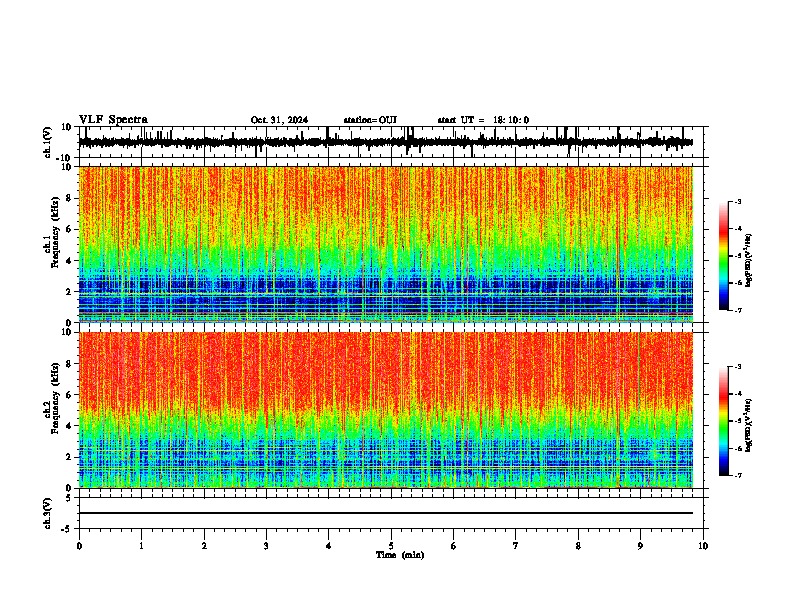Click the ch.1 color bar unit label
Screen dimensions: 792x612
[749, 261]
